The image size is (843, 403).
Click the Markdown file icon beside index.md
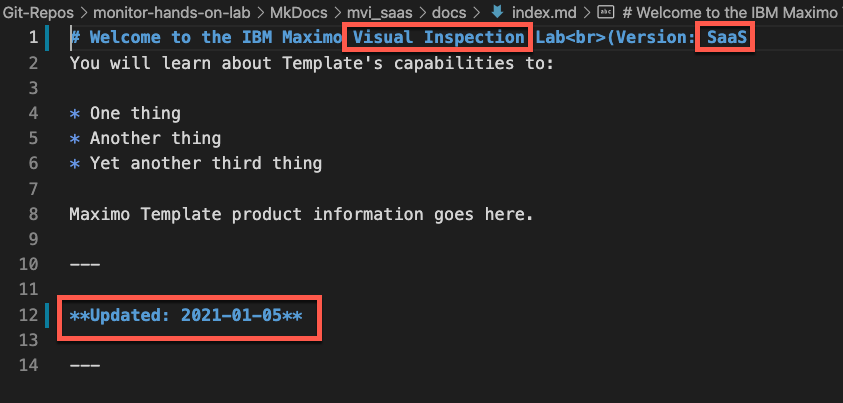tap(497, 12)
